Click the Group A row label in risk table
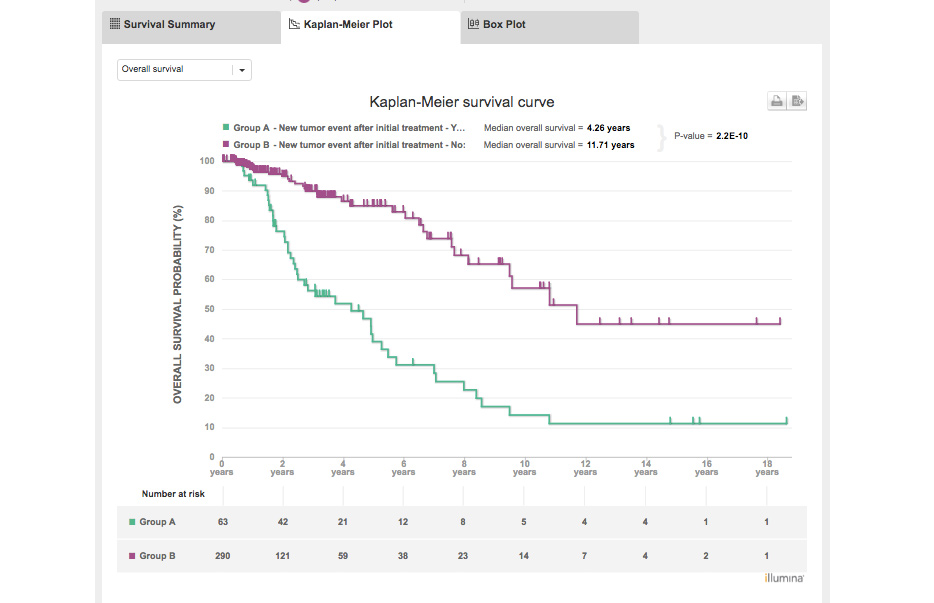 [x=157, y=522]
